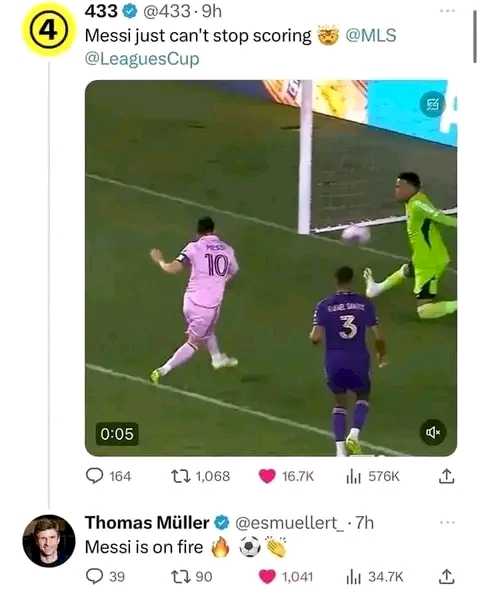The height and width of the screenshot is (599, 480).
Task: Click the @esmuellert_ handle
Action: (289, 523)
